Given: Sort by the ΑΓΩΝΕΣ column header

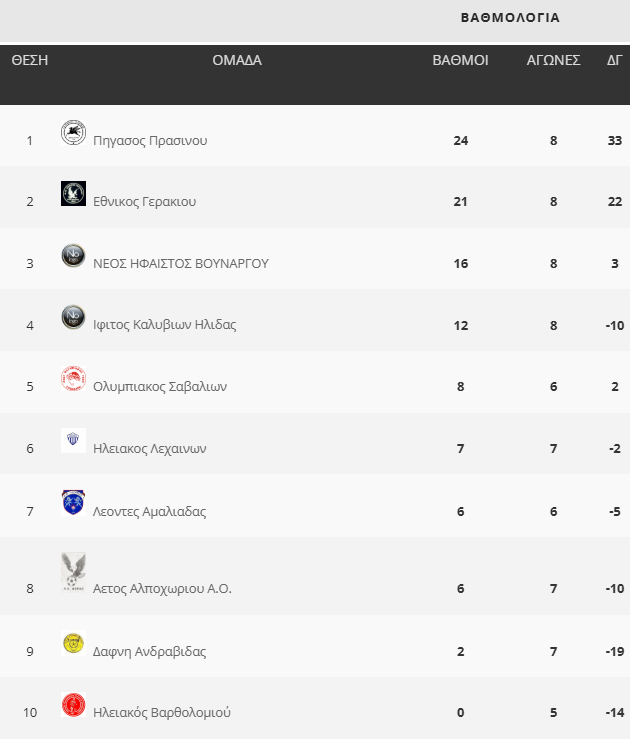Looking at the screenshot, I should coord(553,60).
